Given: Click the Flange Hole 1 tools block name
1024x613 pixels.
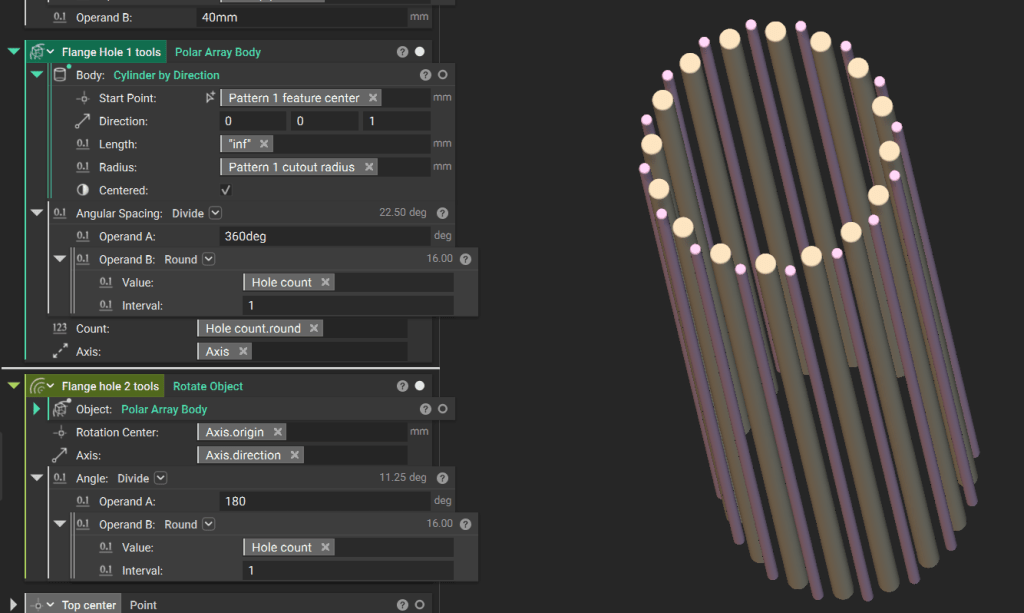Looking at the screenshot, I should point(110,52).
